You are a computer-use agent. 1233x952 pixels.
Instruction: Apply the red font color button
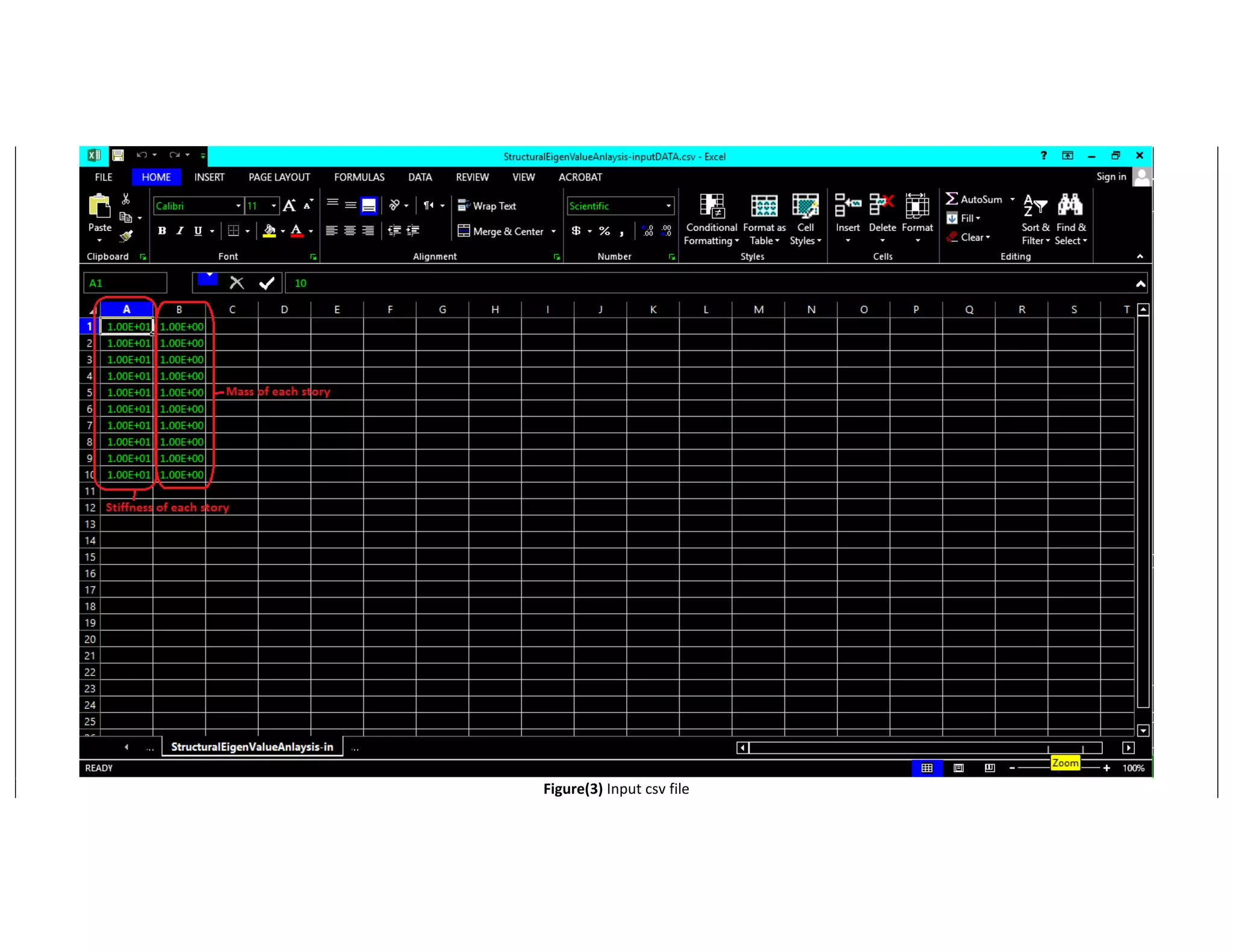pyautogui.click(x=297, y=231)
